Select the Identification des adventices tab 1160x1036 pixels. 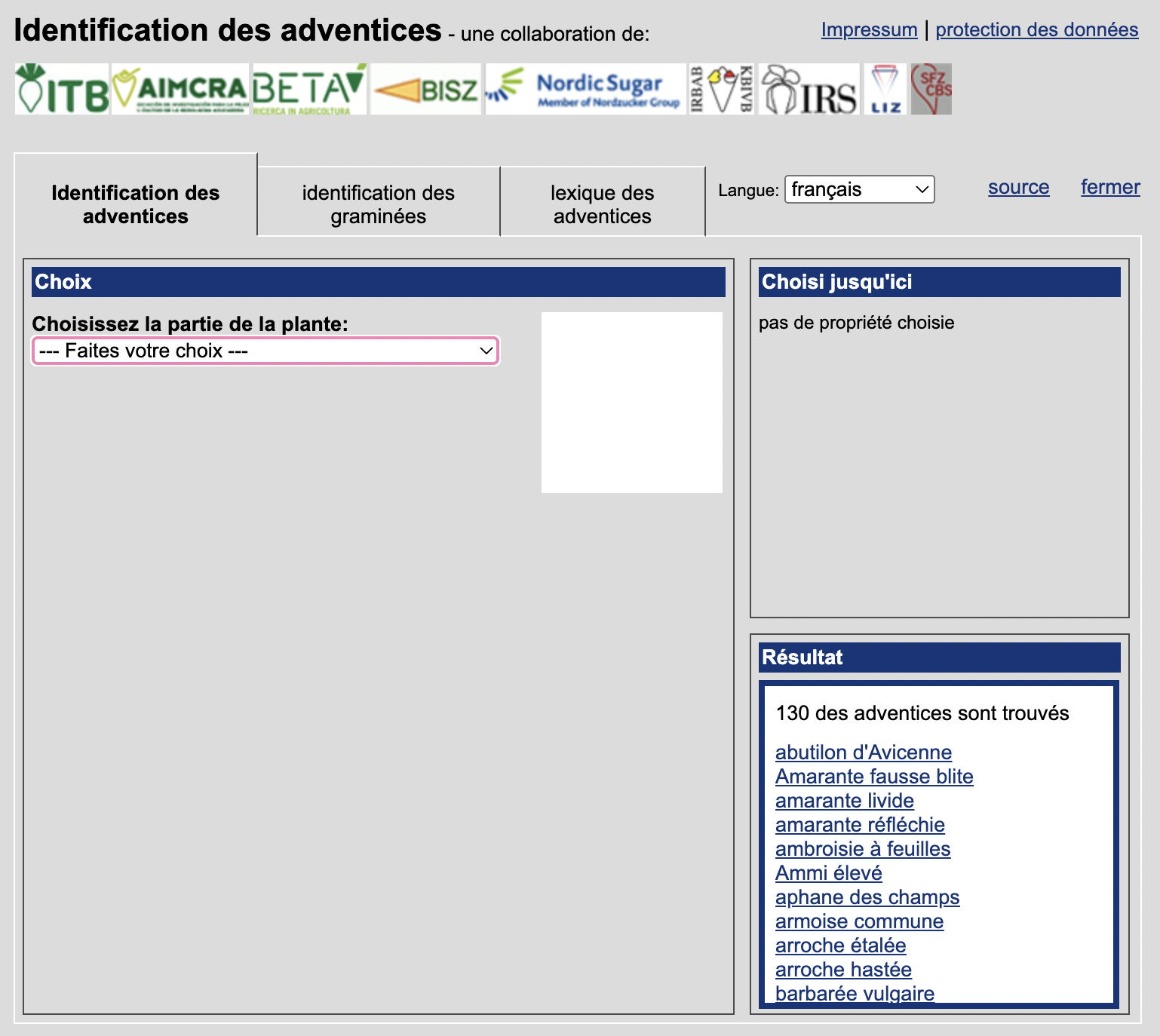(x=136, y=204)
